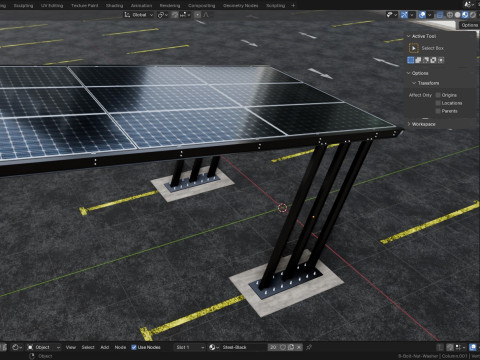The height and width of the screenshot is (360, 480).
Task: Click the Options button in viewport
Action: 469,25
